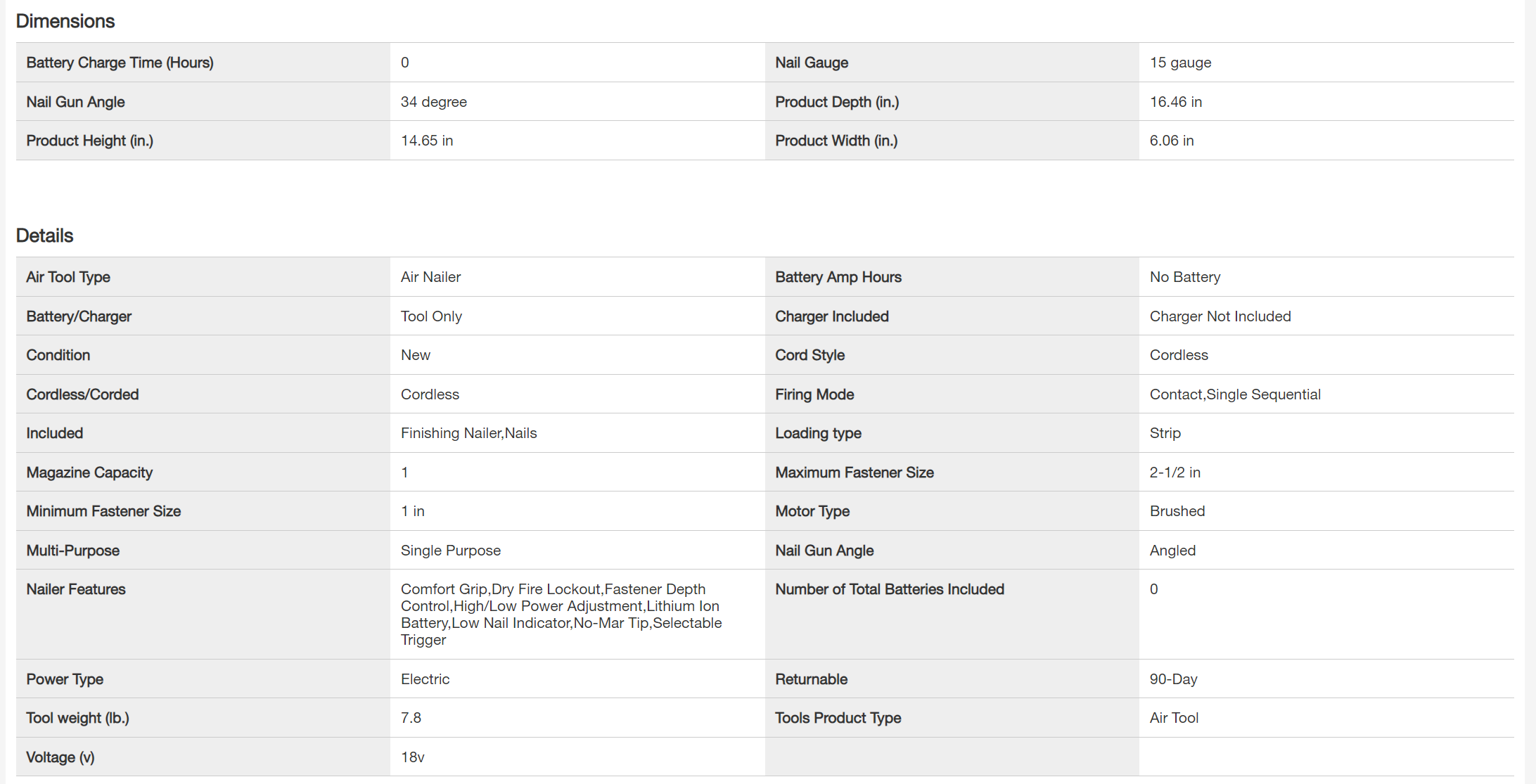
Task: Select the Contact,Single Sequential value
Action: pos(1234,394)
